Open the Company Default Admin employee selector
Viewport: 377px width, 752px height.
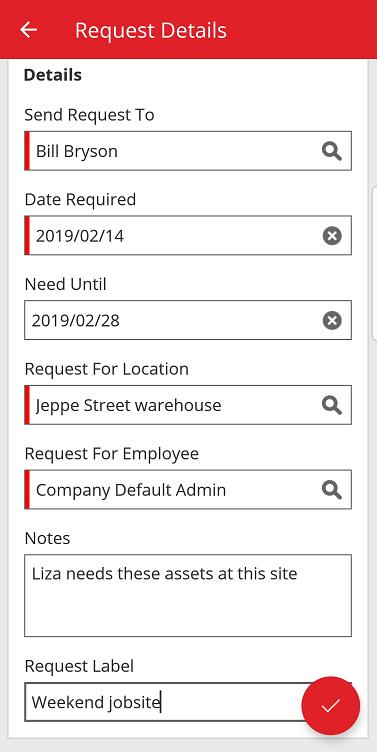coord(188,489)
